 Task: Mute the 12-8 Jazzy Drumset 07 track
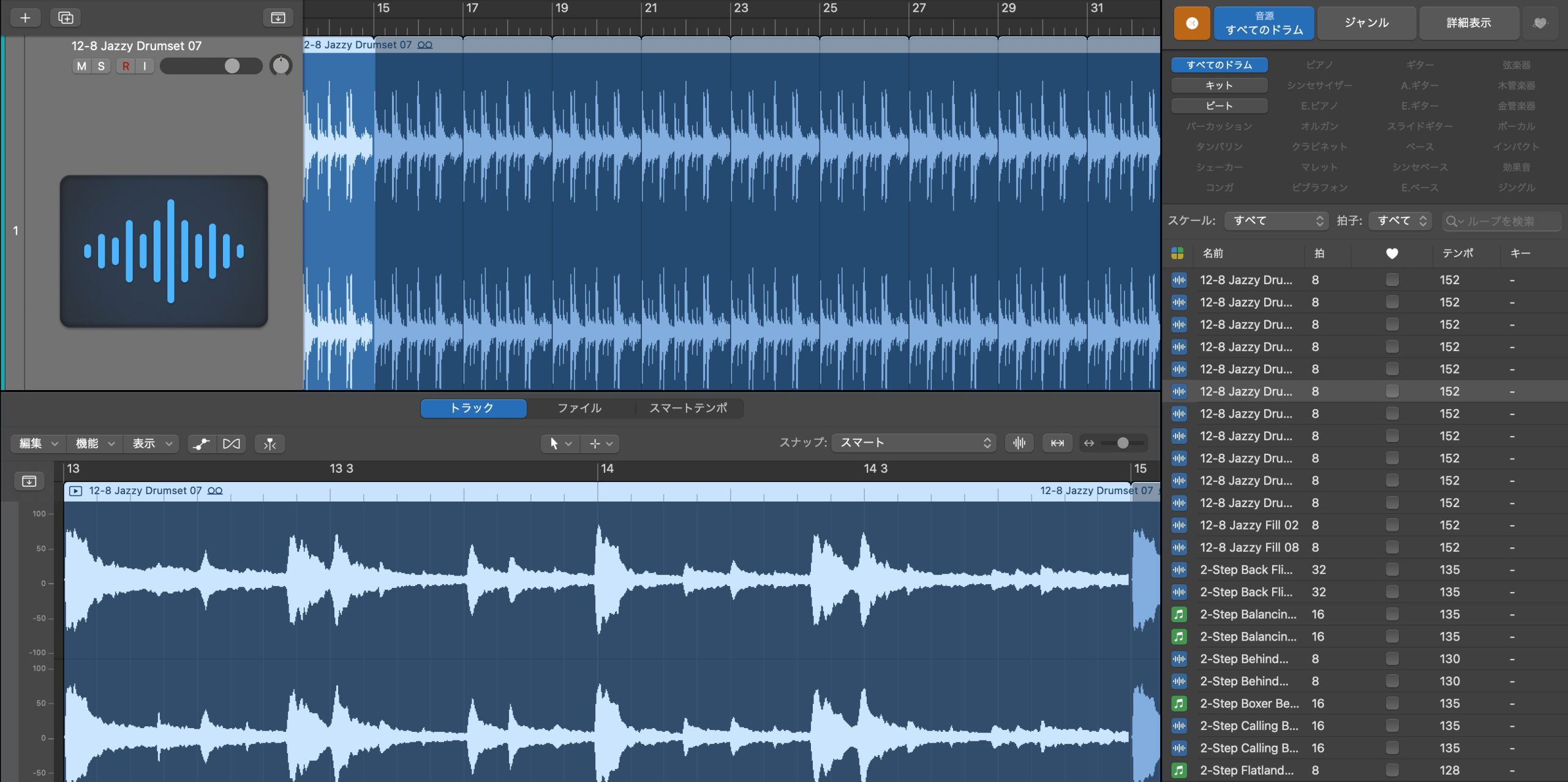click(81, 66)
